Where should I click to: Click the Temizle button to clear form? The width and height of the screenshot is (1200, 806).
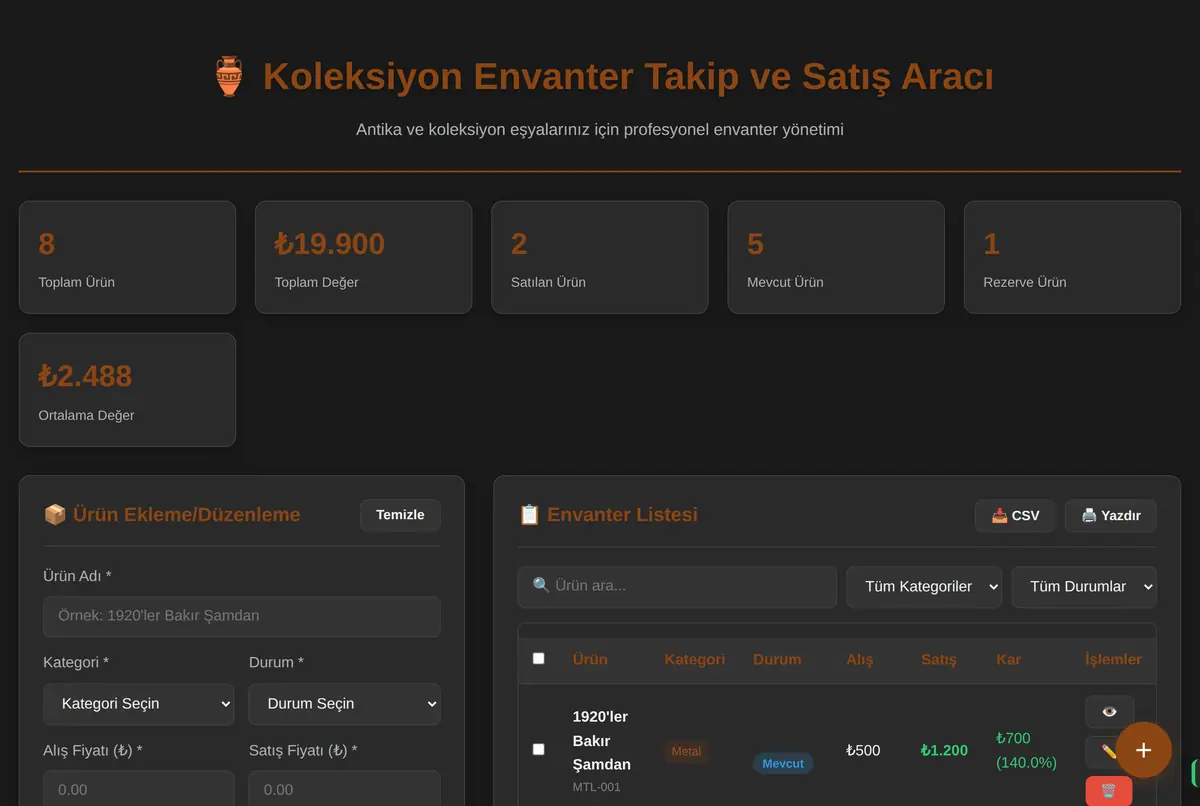400,515
